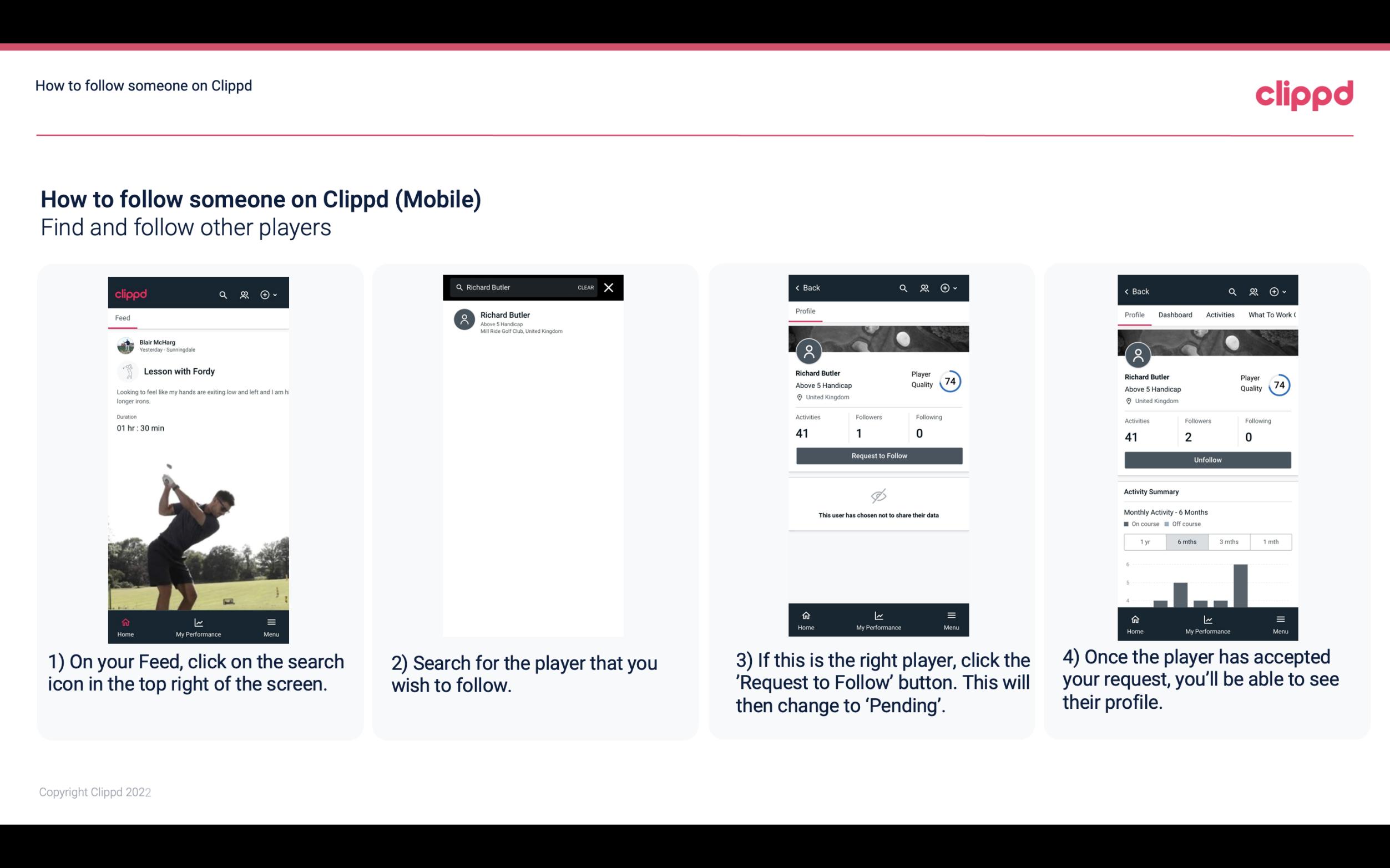Click the Richard Butler search result
1390x868 pixels.
tap(534, 321)
